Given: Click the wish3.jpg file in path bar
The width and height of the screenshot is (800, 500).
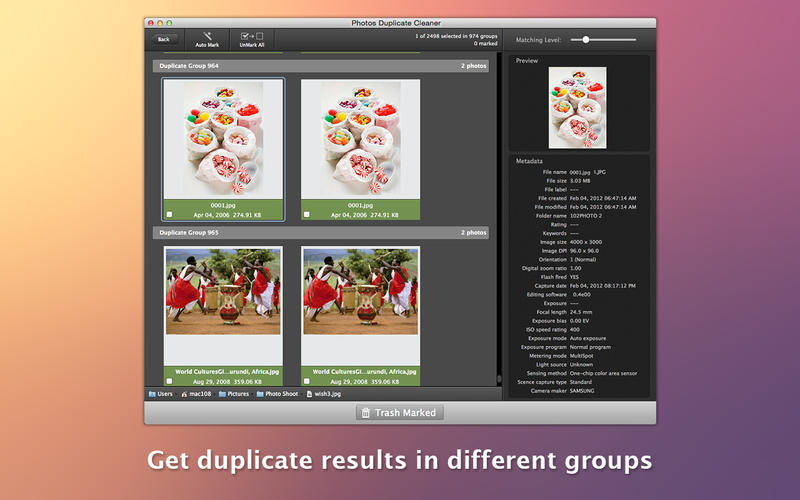Looking at the screenshot, I should point(322,394).
